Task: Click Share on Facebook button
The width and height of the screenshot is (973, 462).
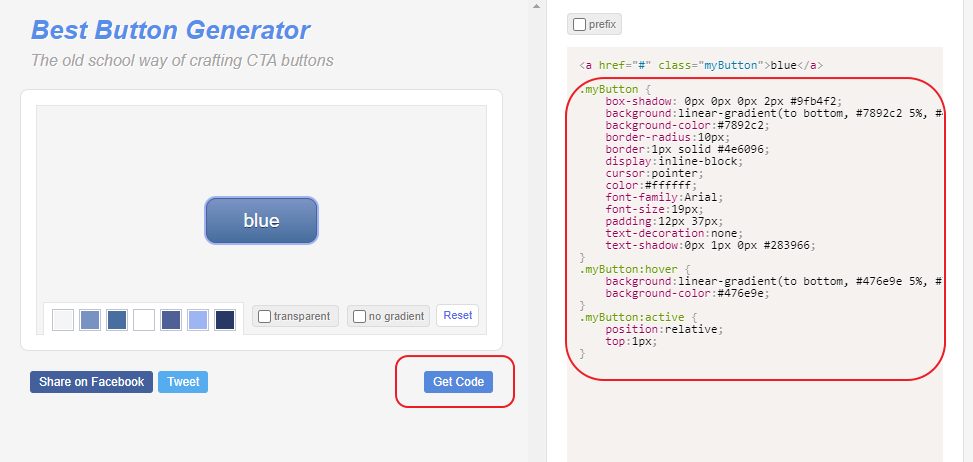Action: pos(91,382)
